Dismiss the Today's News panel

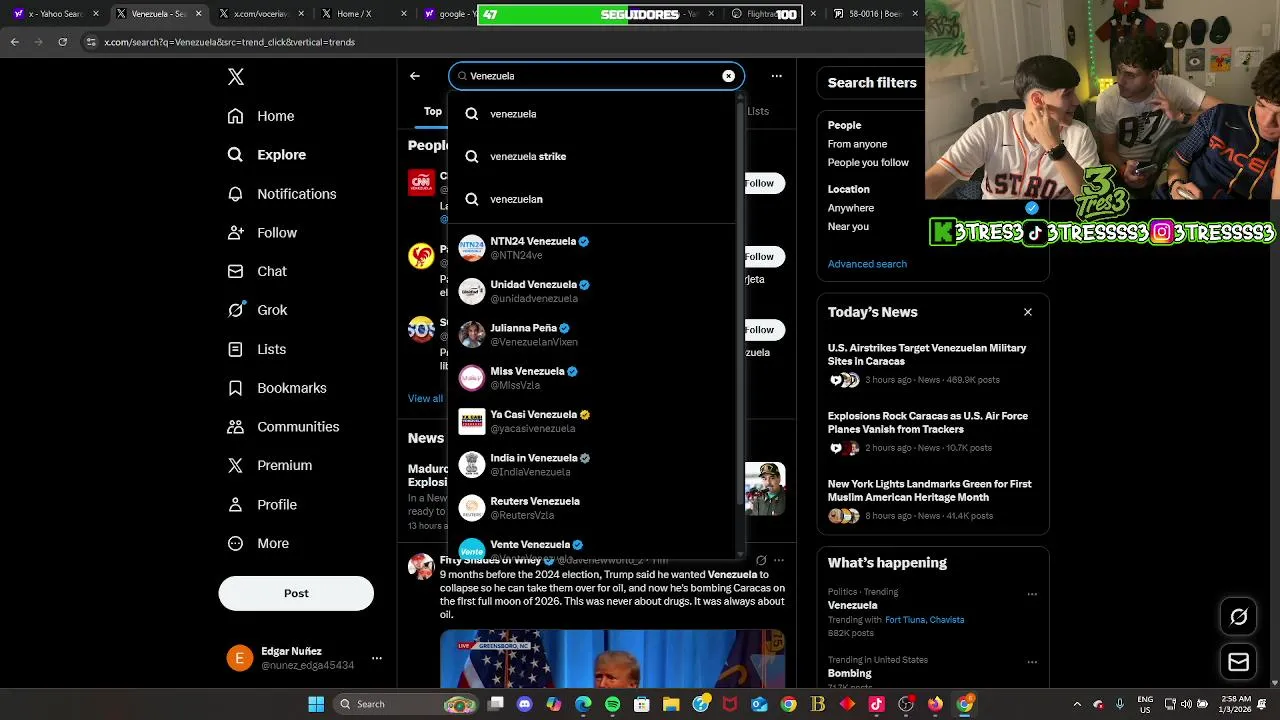(x=1028, y=312)
